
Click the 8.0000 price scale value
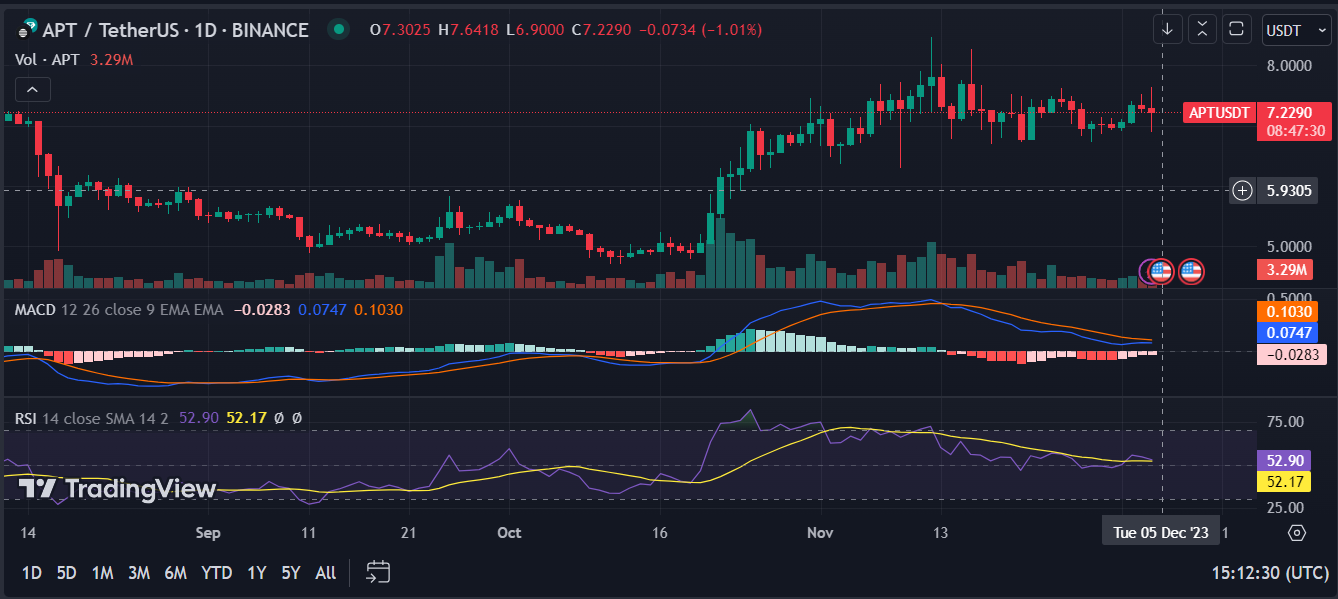1289,66
